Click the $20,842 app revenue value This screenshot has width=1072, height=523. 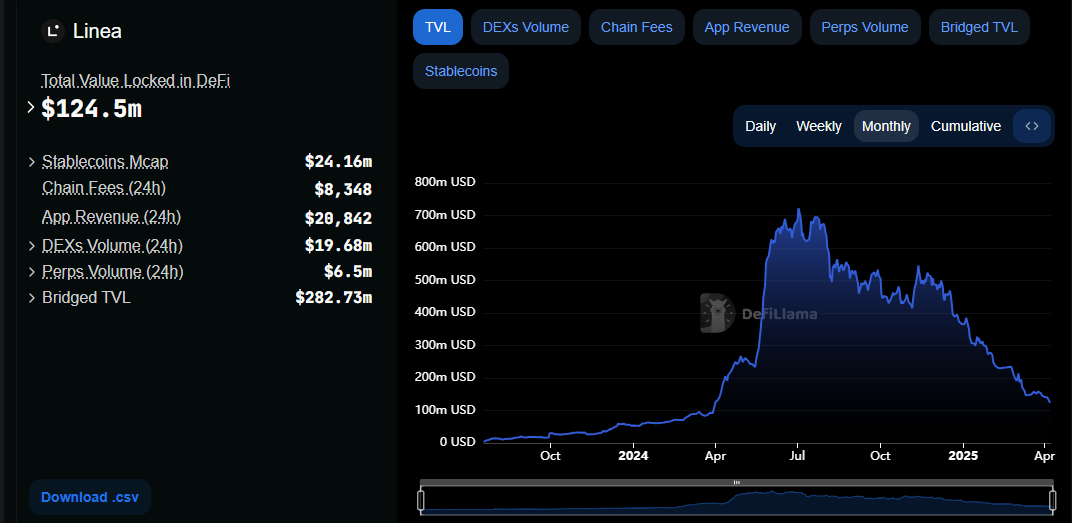point(338,218)
